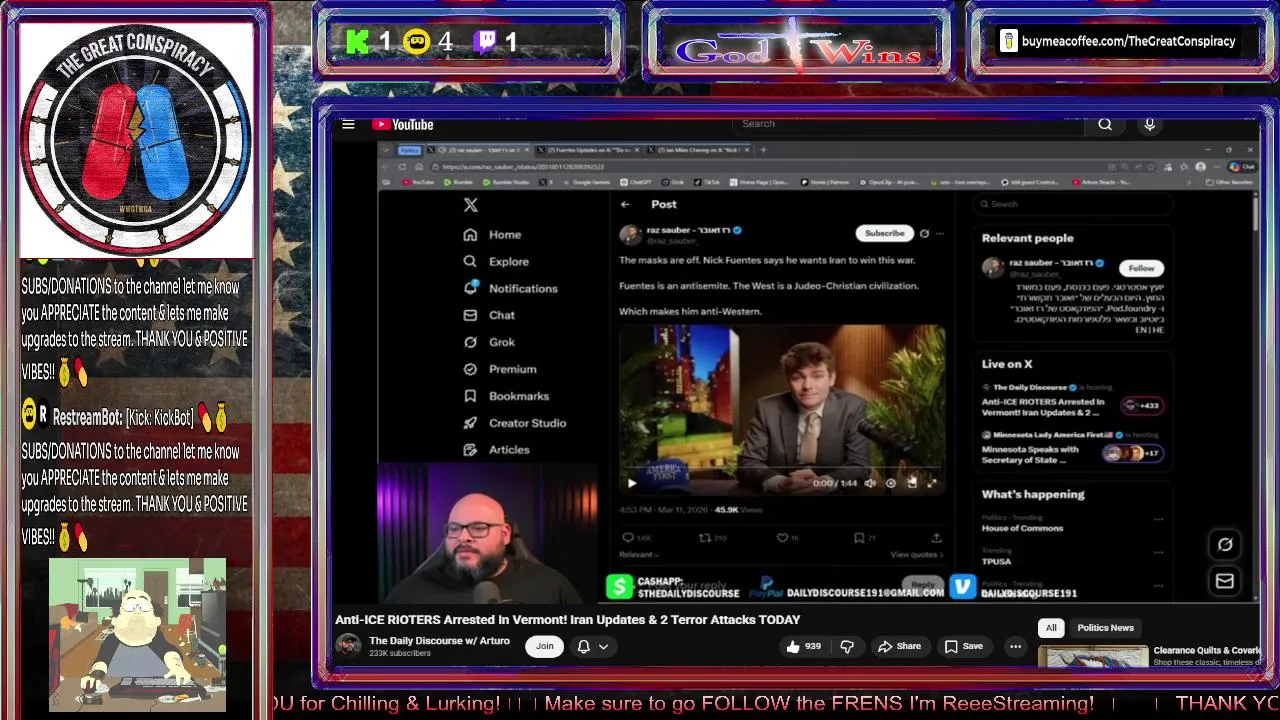
Task: Click the YouTube logo
Action: pos(402,124)
